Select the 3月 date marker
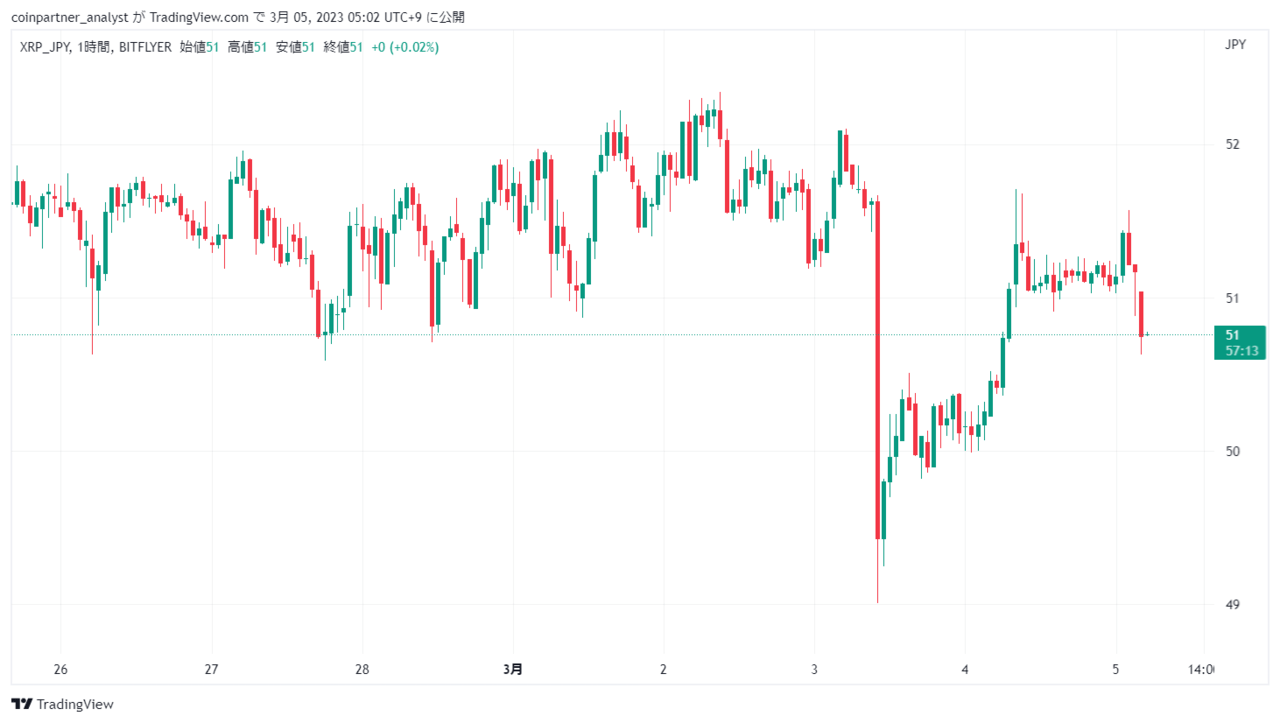This screenshot has height=723, width=1280. pos(512,669)
